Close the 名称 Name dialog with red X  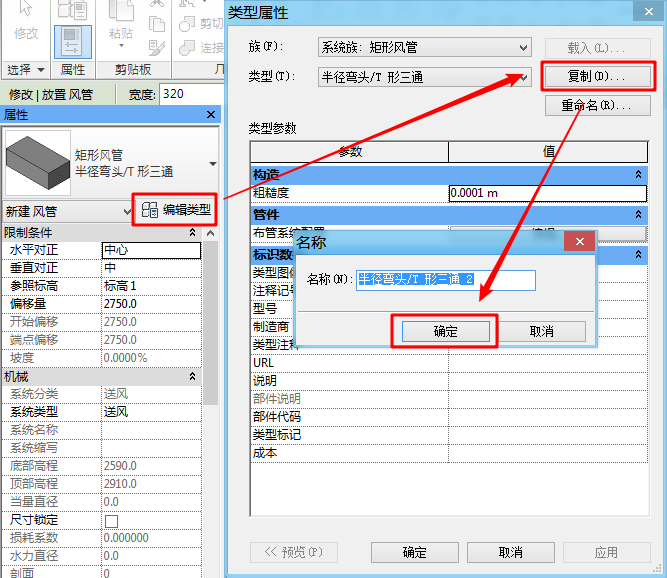point(579,242)
